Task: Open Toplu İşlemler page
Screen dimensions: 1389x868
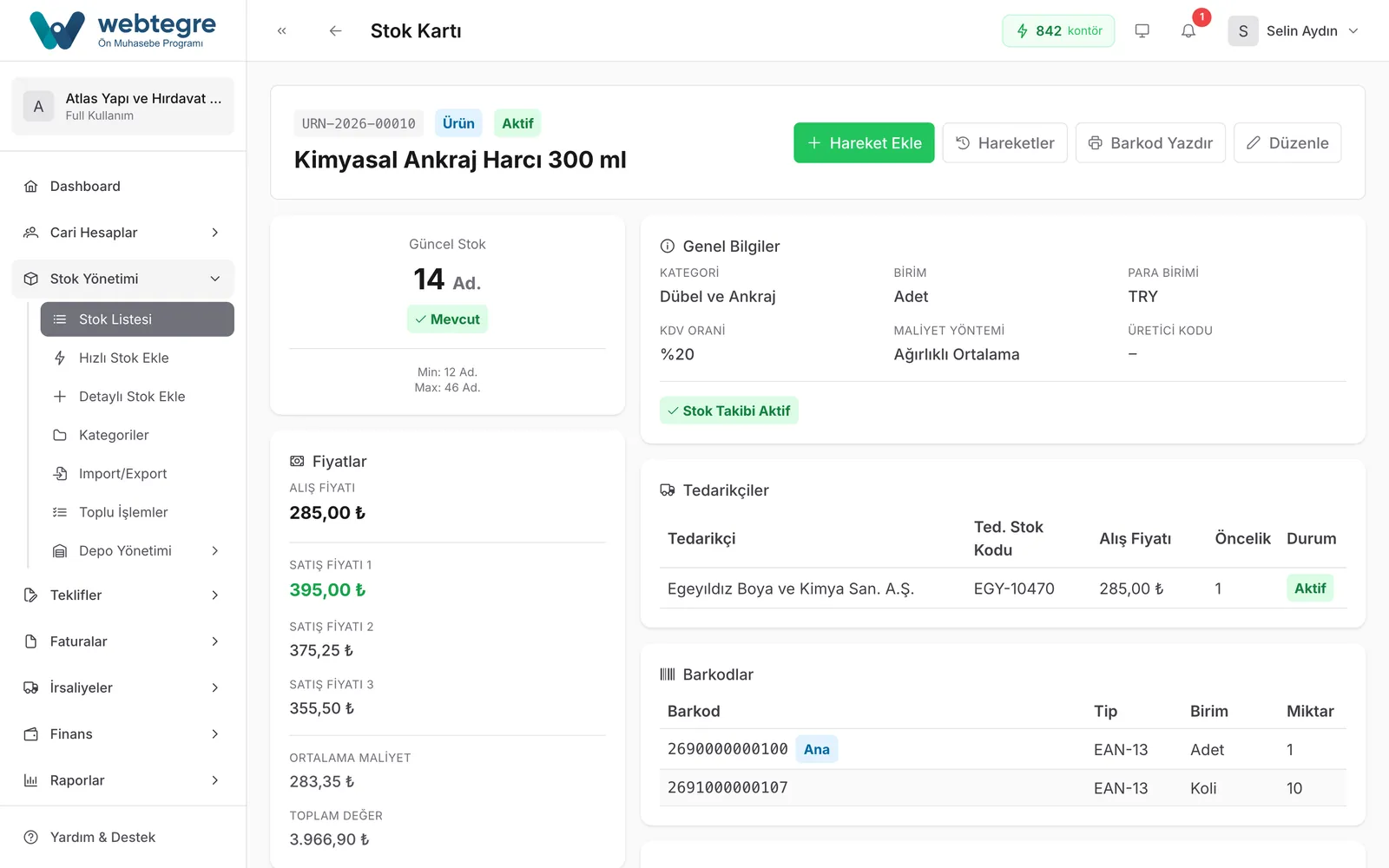Action: coord(137,512)
